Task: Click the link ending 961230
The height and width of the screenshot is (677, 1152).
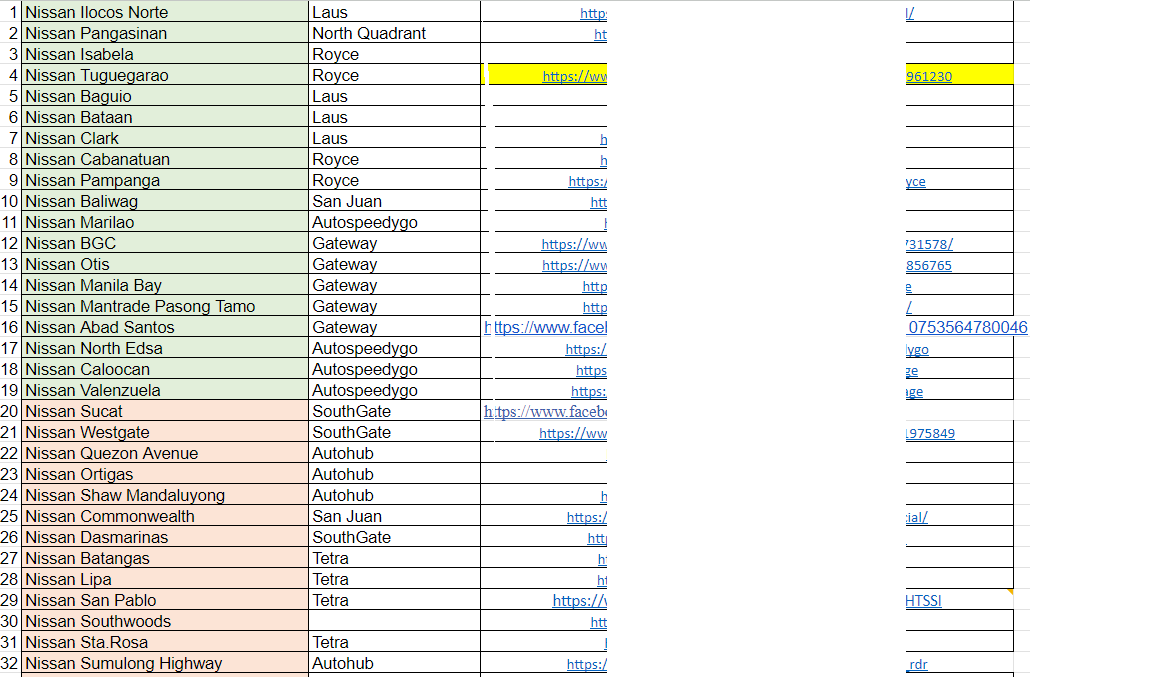Action: click(929, 76)
